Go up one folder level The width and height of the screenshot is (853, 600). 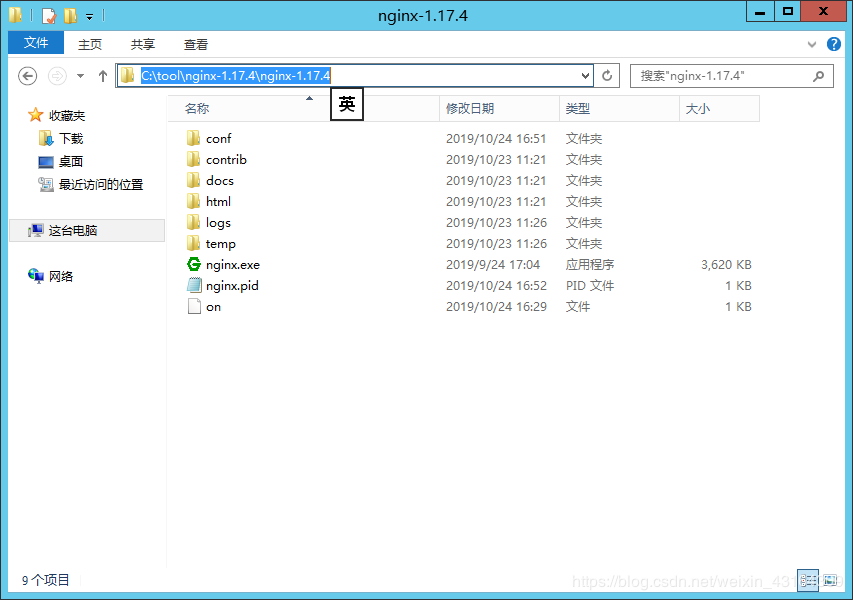pyautogui.click(x=103, y=76)
